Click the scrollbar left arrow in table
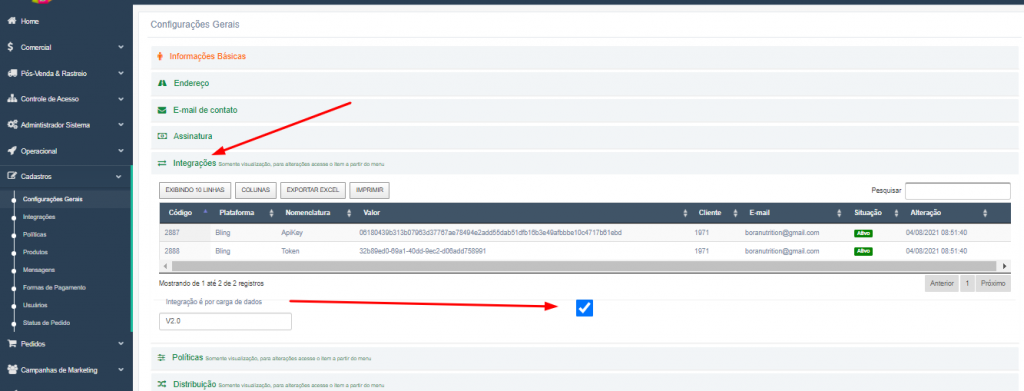This screenshot has width=1024, height=391. tap(164, 266)
